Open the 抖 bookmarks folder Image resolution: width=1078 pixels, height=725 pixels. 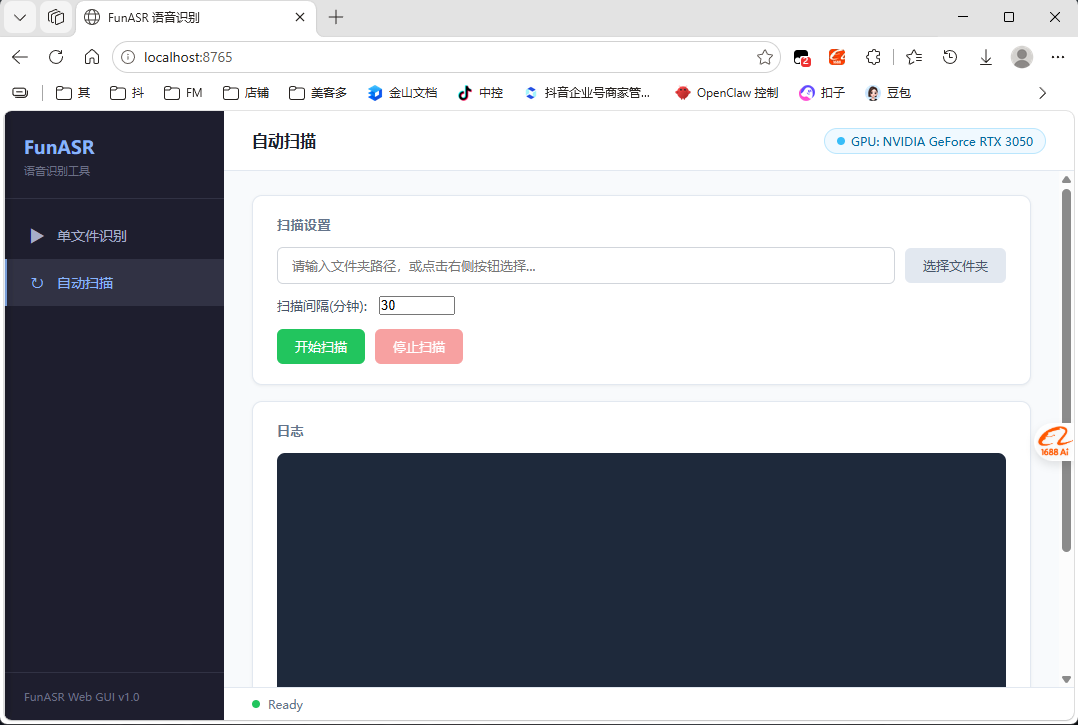(127, 93)
